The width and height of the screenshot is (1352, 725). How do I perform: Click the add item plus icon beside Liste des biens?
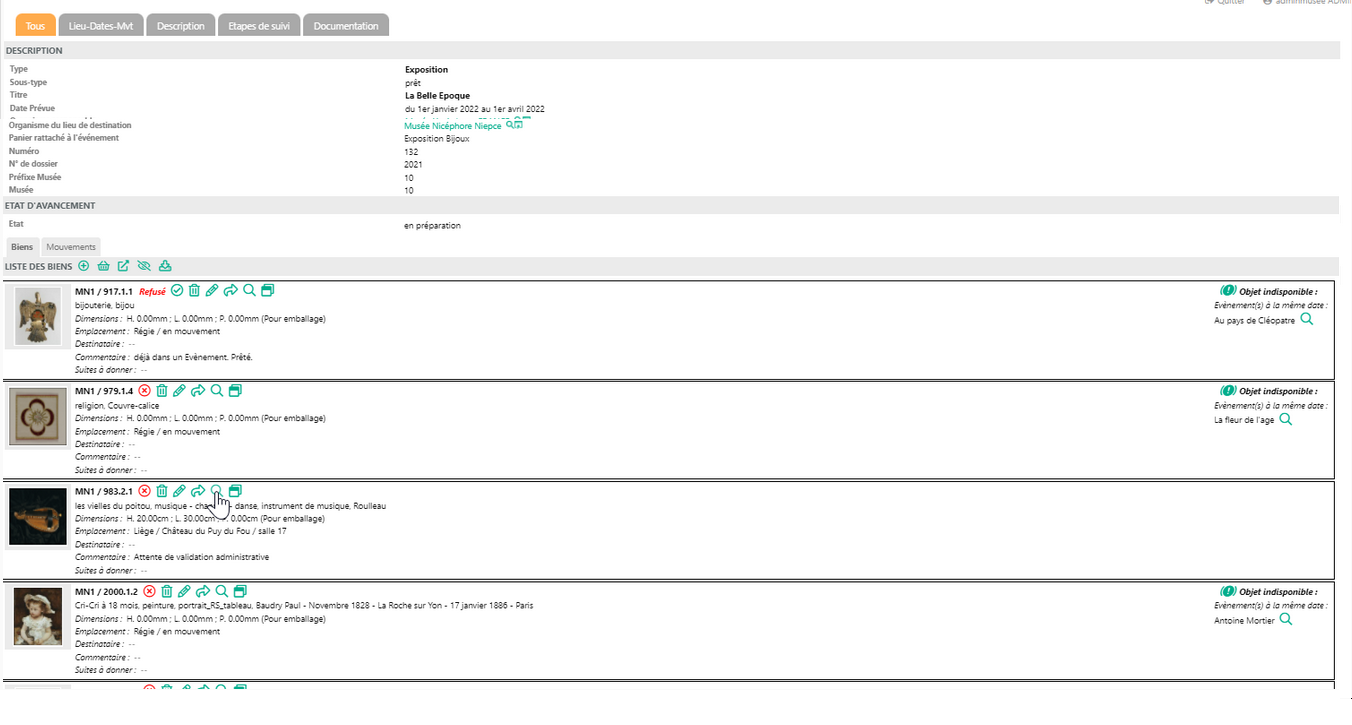84,266
